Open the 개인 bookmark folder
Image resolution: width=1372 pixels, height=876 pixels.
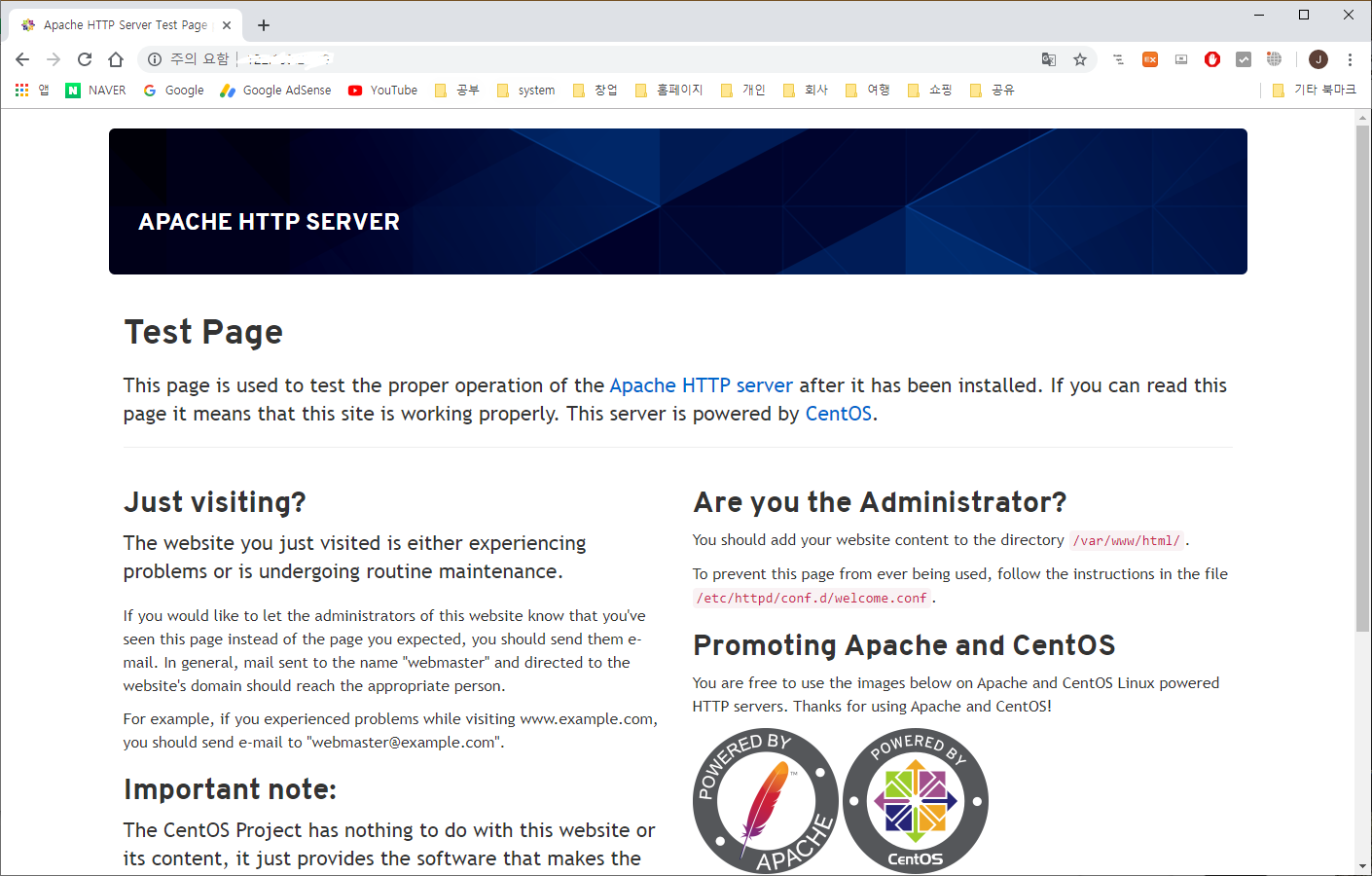pyautogui.click(x=742, y=90)
